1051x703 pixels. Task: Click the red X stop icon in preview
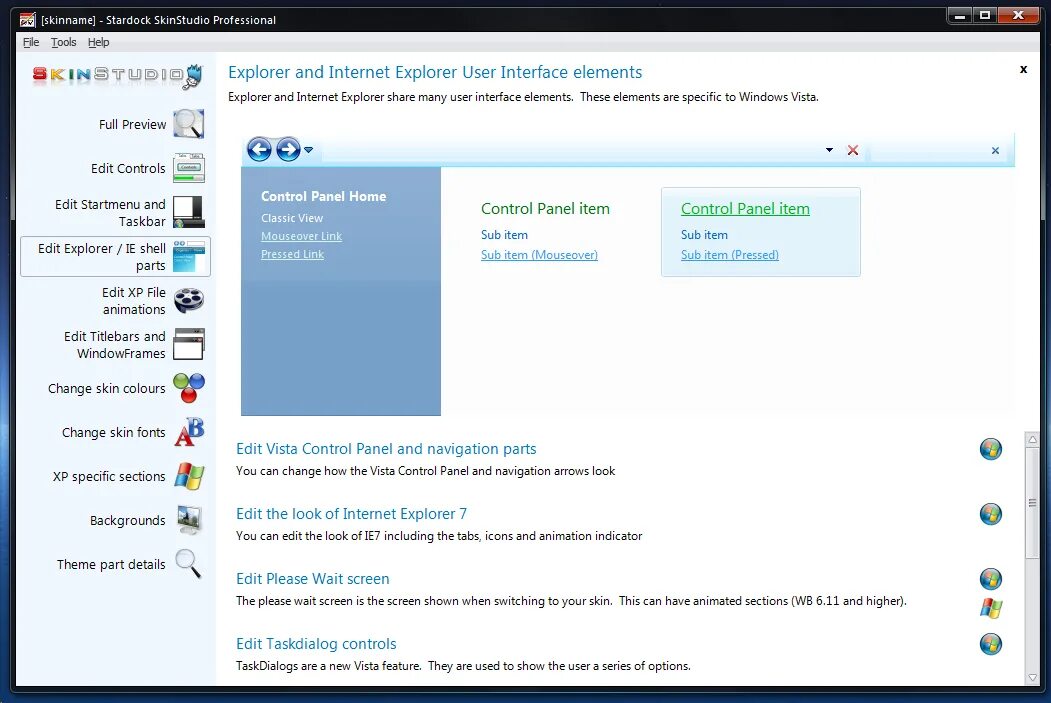coord(853,150)
